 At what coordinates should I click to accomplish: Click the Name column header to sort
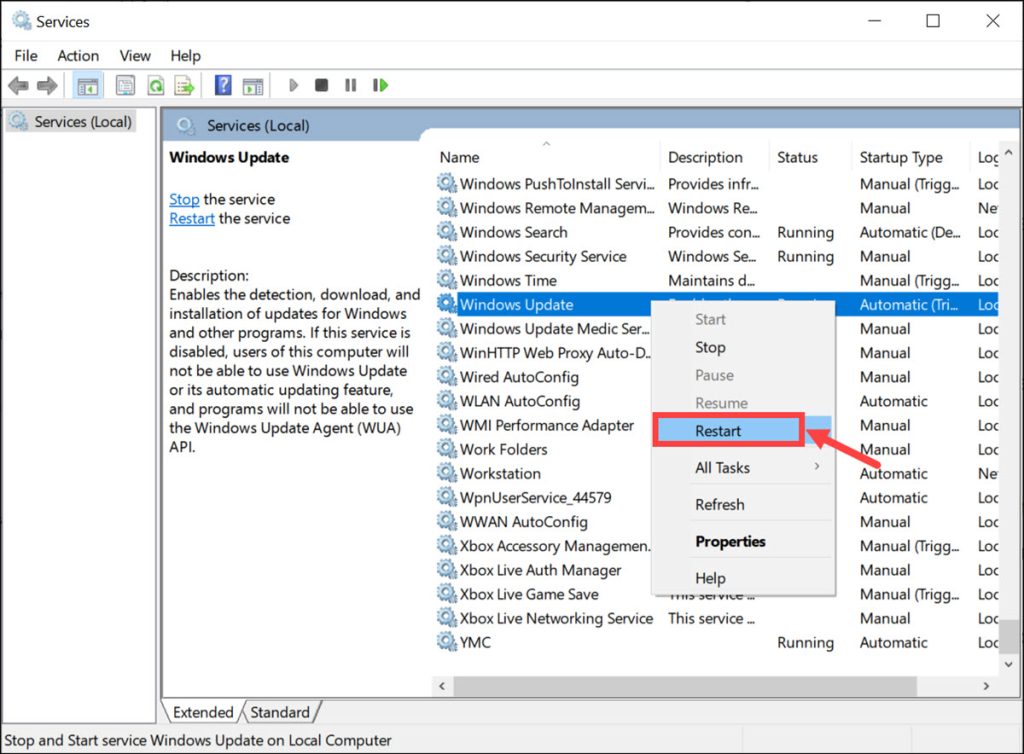(x=459, y=157)
